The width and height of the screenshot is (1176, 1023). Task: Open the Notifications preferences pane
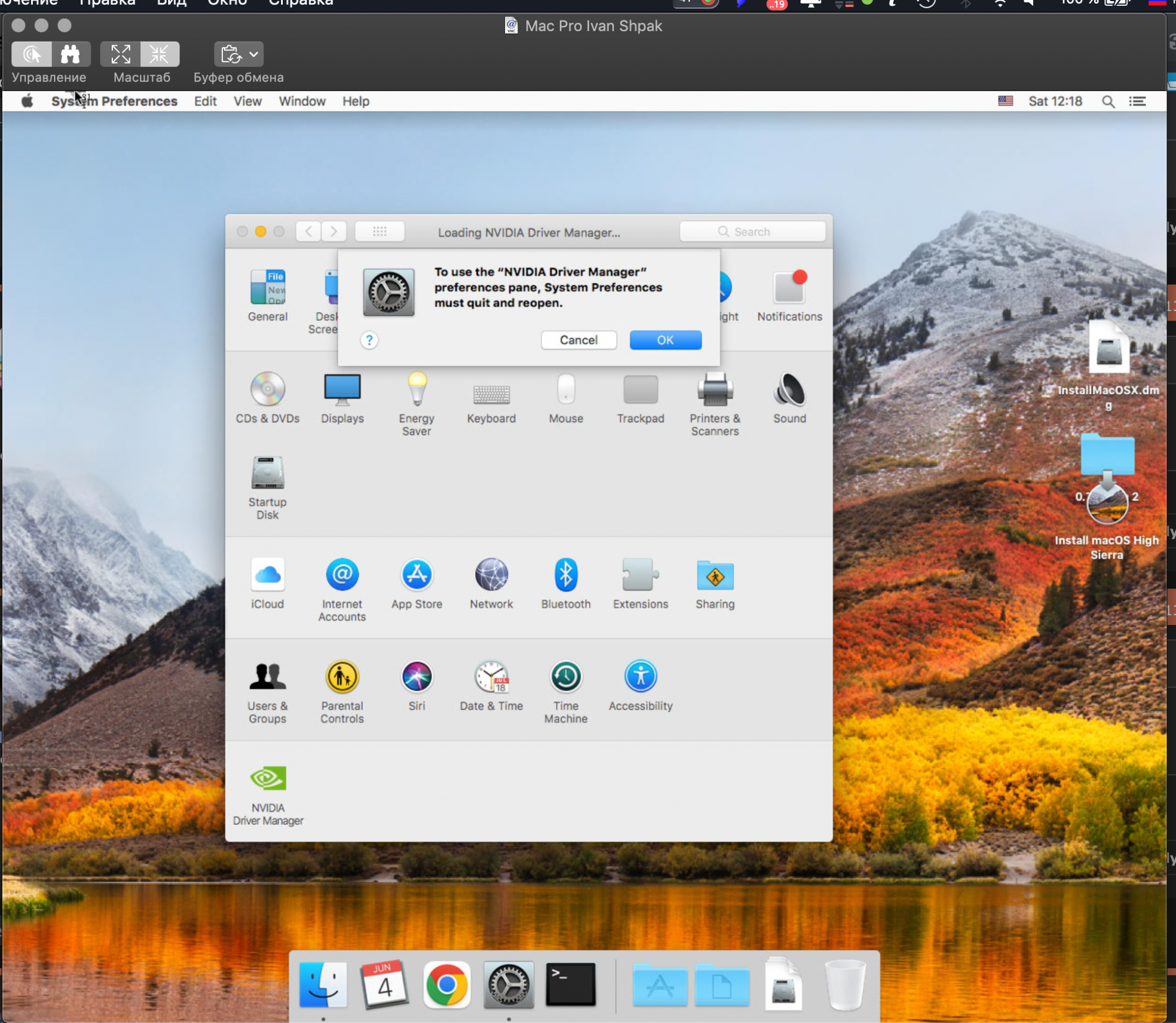click(x=789, y=295)
